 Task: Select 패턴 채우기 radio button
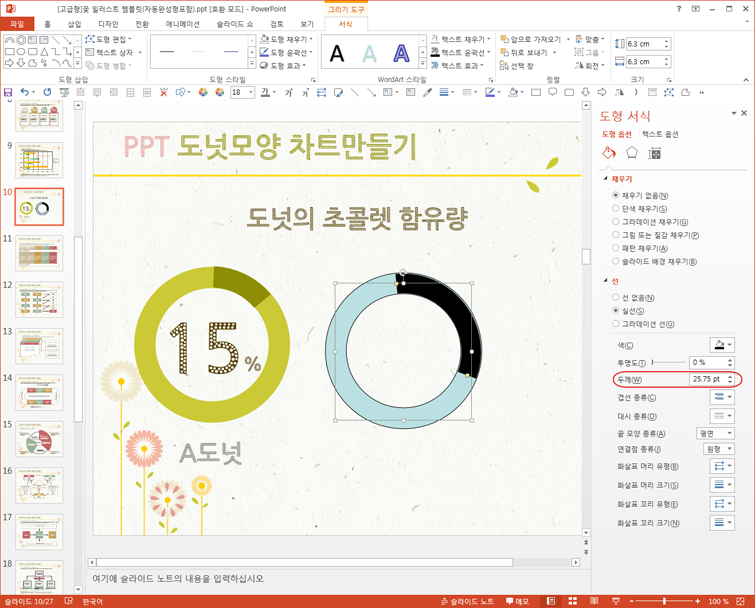[x=615, y=248]
